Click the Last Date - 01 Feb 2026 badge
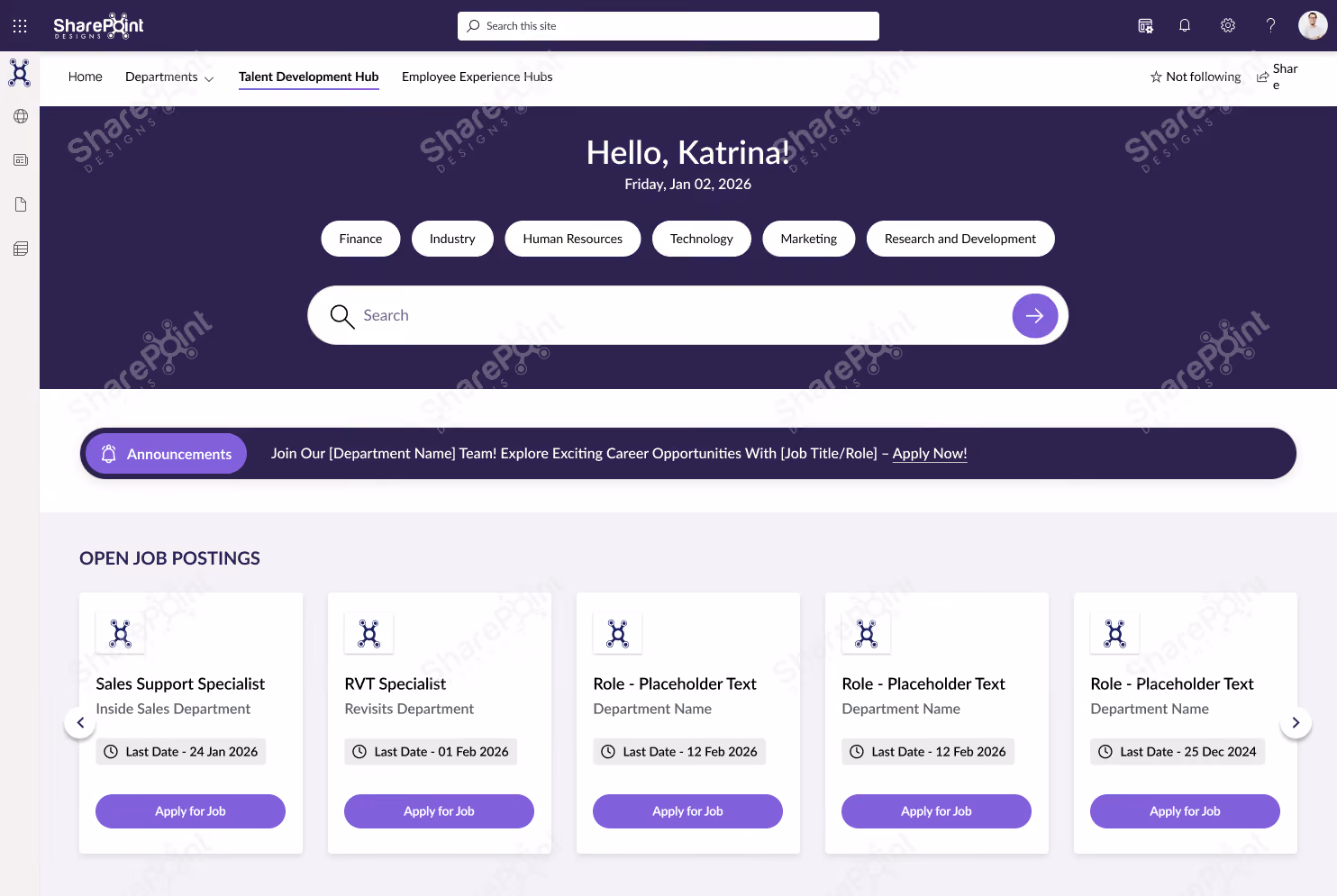 pos(431,752)
